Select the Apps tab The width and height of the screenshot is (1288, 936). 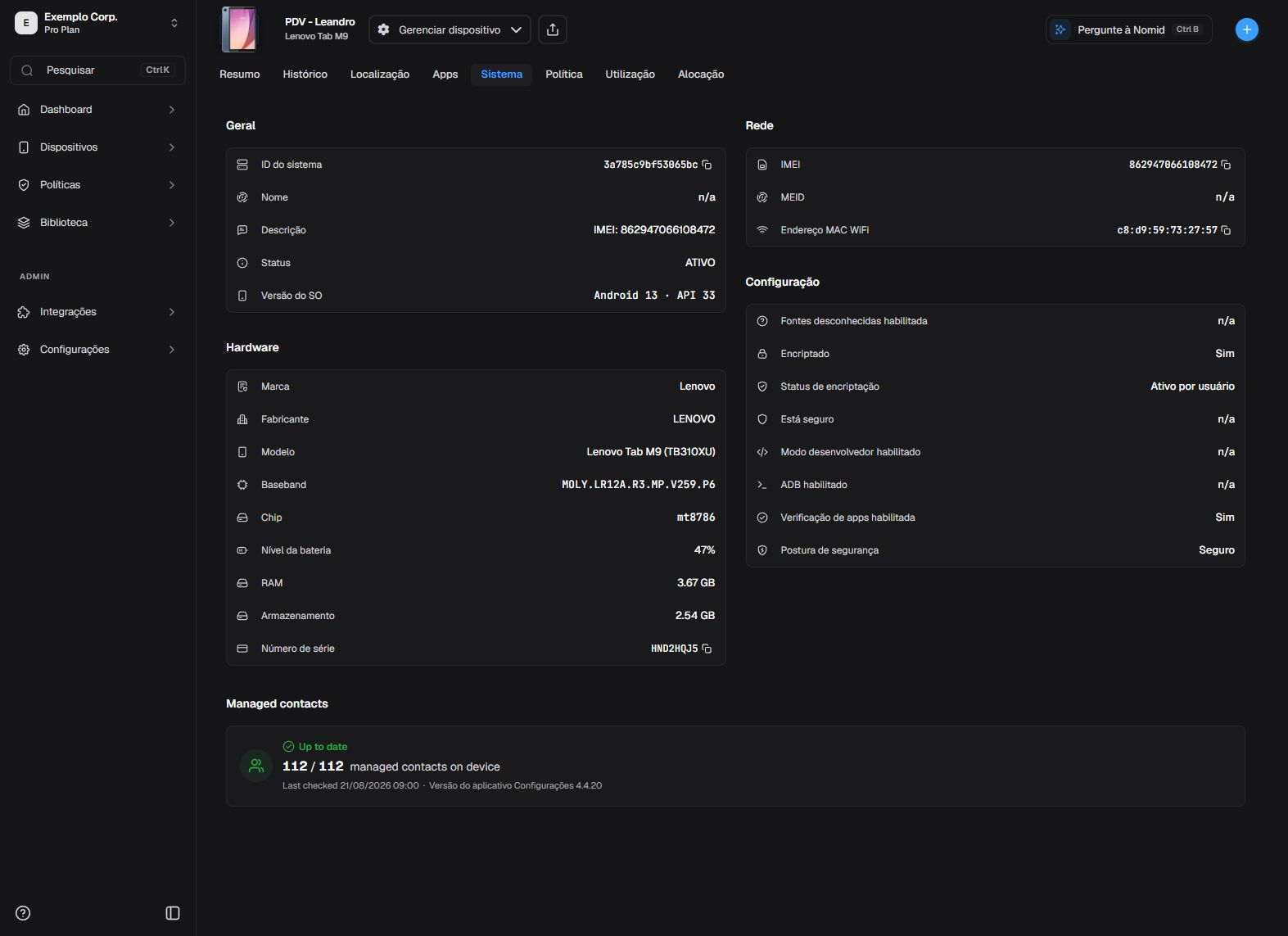(x=445, y=75)
